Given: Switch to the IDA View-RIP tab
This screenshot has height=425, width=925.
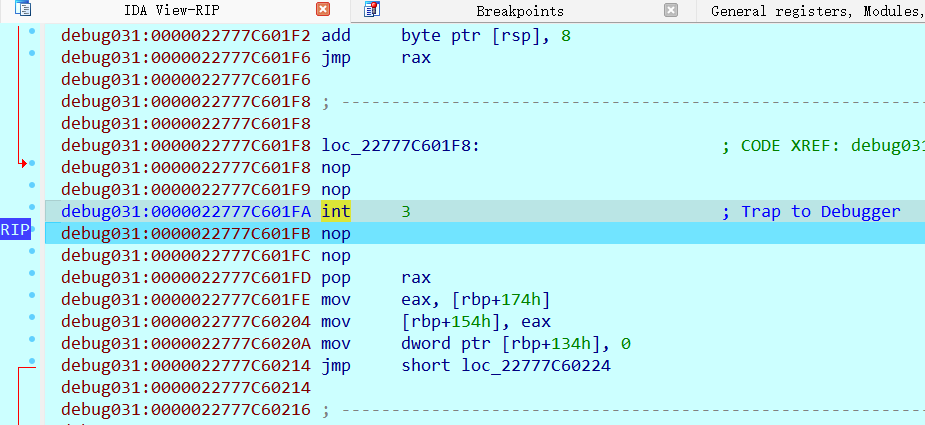Looking at the screenshot, I should 172,11.
